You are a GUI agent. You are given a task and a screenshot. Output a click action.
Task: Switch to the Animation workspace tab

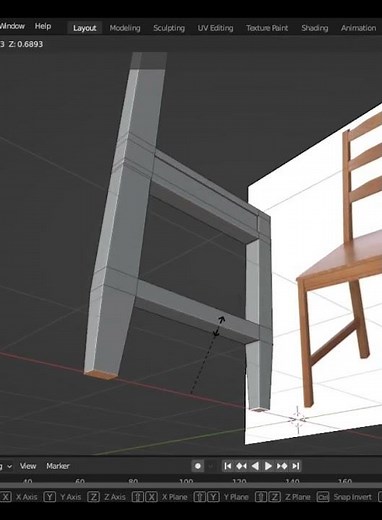point(358,28)
